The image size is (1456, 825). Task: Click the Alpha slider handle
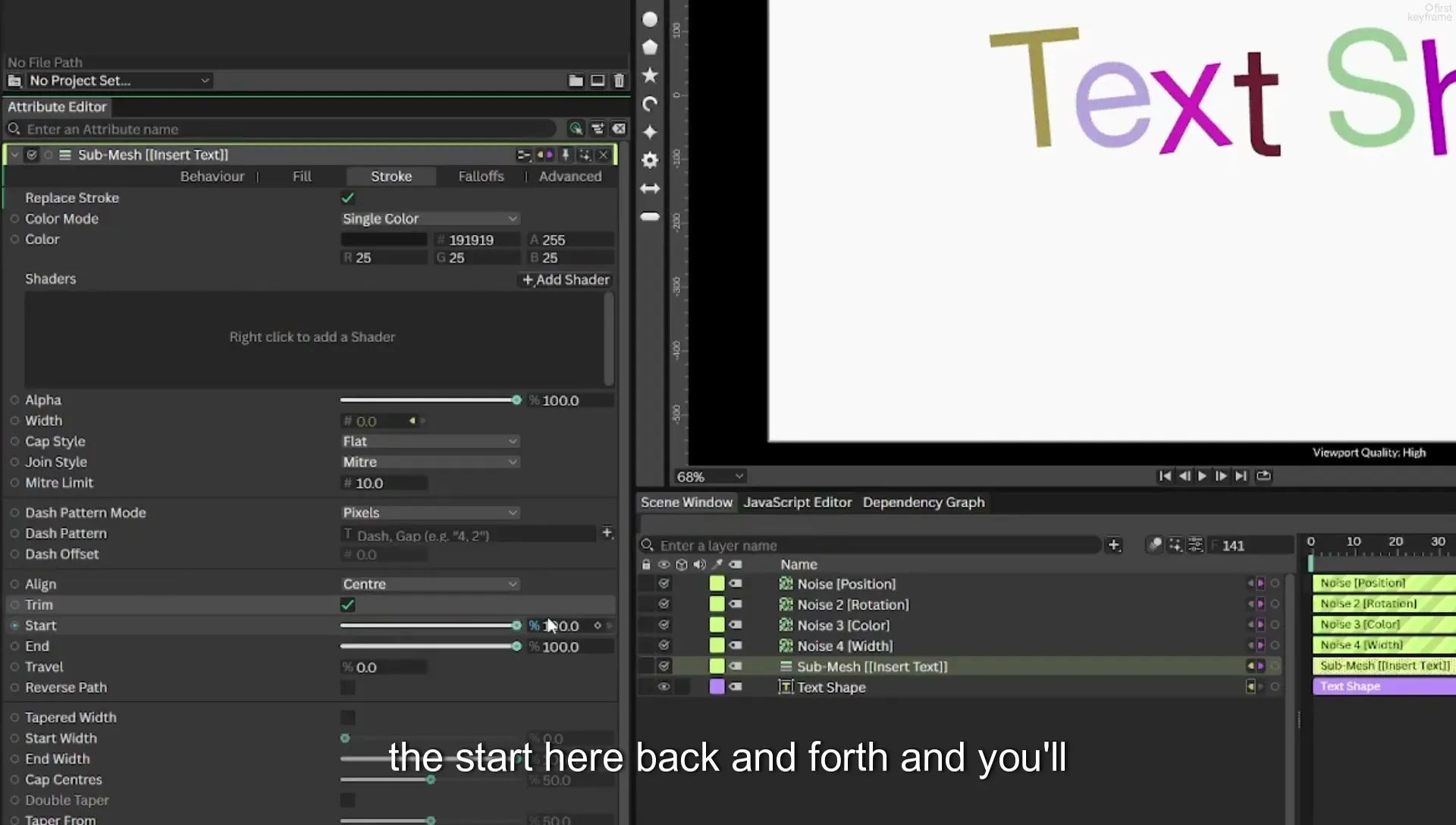pyautogui.click(x=516, y=400)
